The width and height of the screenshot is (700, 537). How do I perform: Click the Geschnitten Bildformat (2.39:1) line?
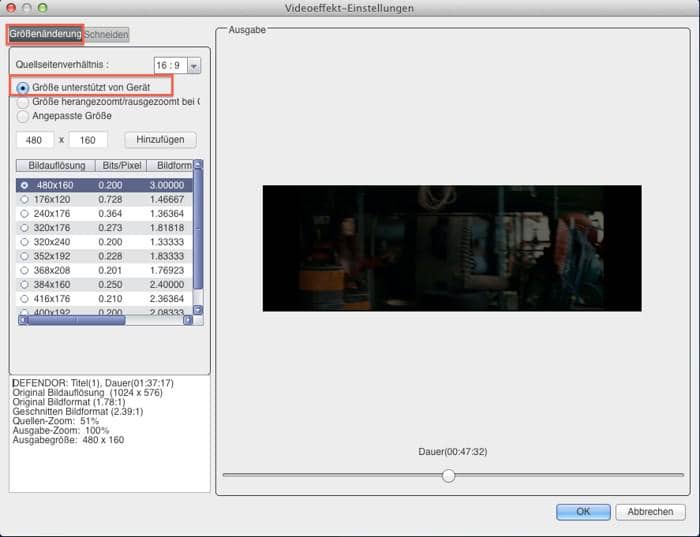[x=78, y=412]
